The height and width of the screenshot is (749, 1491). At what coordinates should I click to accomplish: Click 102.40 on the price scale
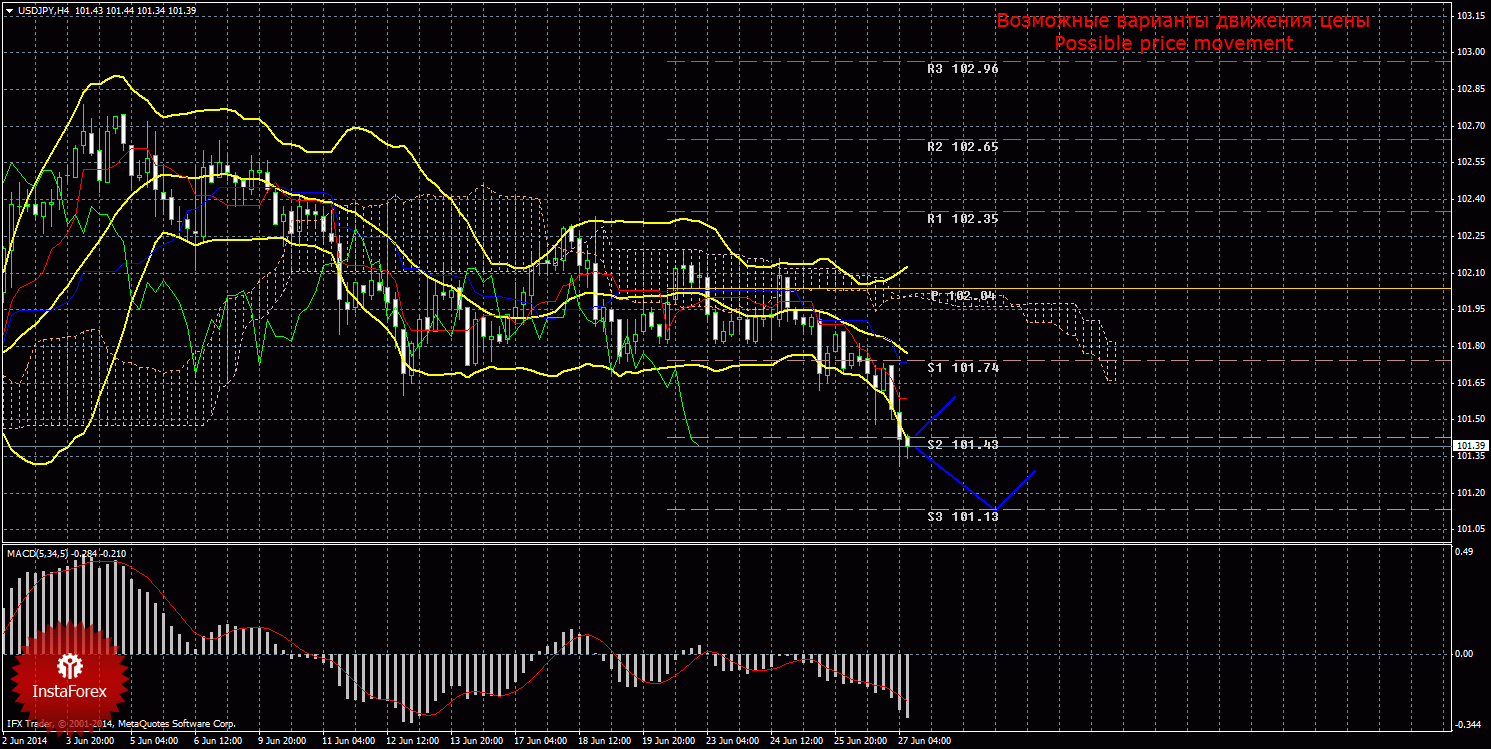click(1469, 199)
